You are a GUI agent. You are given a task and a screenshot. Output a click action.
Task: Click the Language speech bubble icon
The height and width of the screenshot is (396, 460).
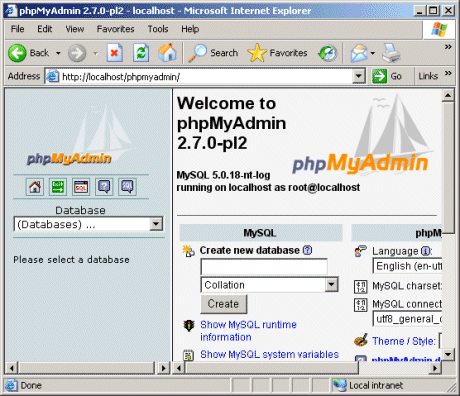tap(361, 251)
